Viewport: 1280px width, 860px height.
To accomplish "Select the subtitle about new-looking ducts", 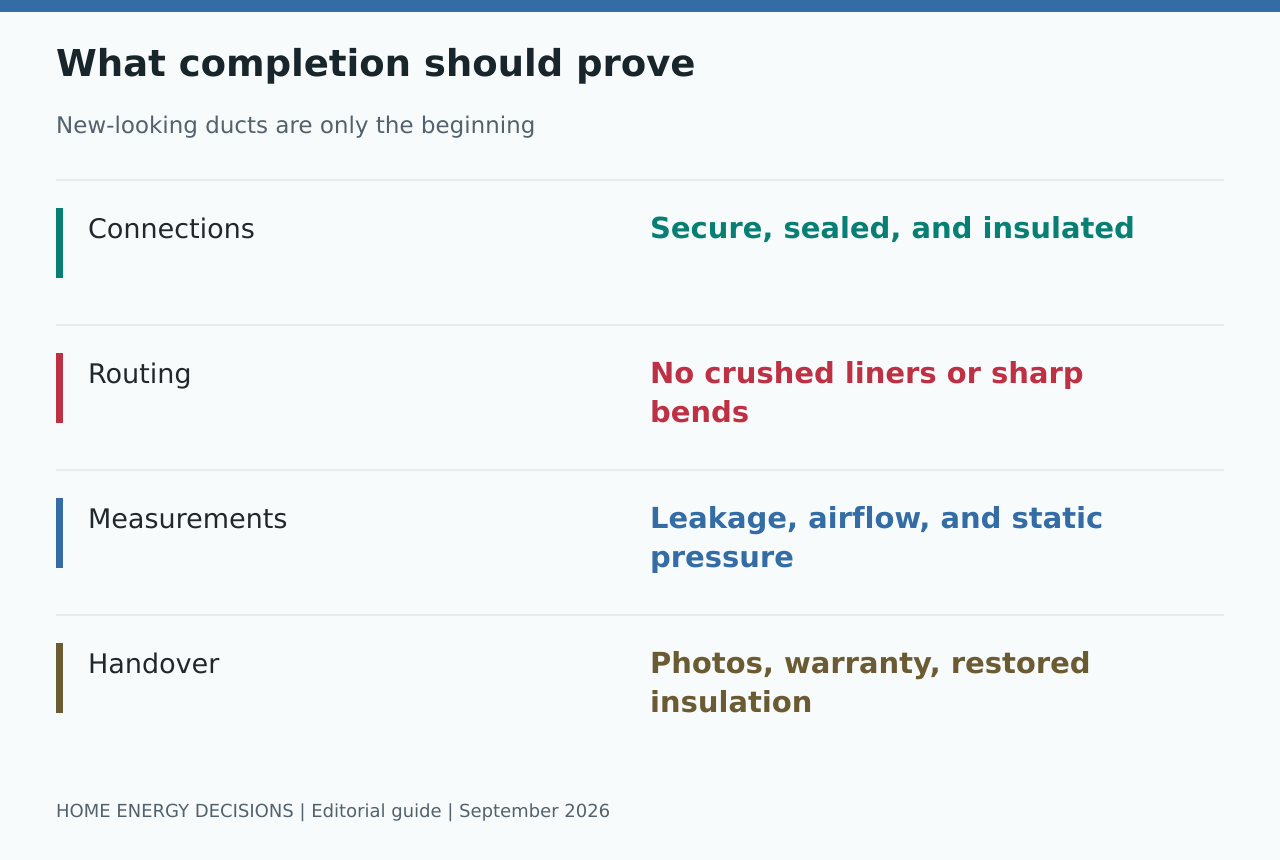I will 295,126.
